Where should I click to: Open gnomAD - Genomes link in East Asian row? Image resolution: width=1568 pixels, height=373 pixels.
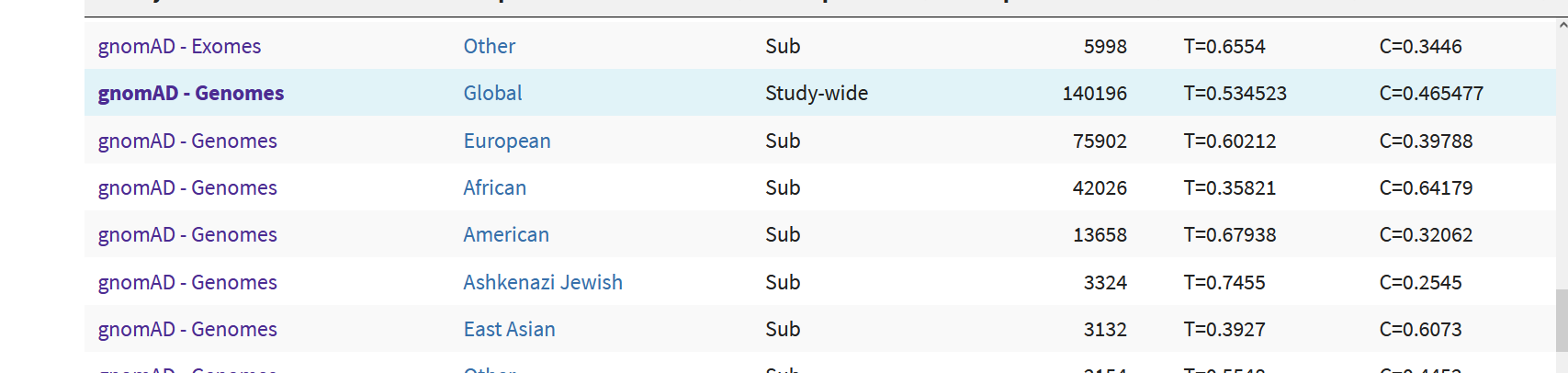pyautogui.click(x=187, y=329)
